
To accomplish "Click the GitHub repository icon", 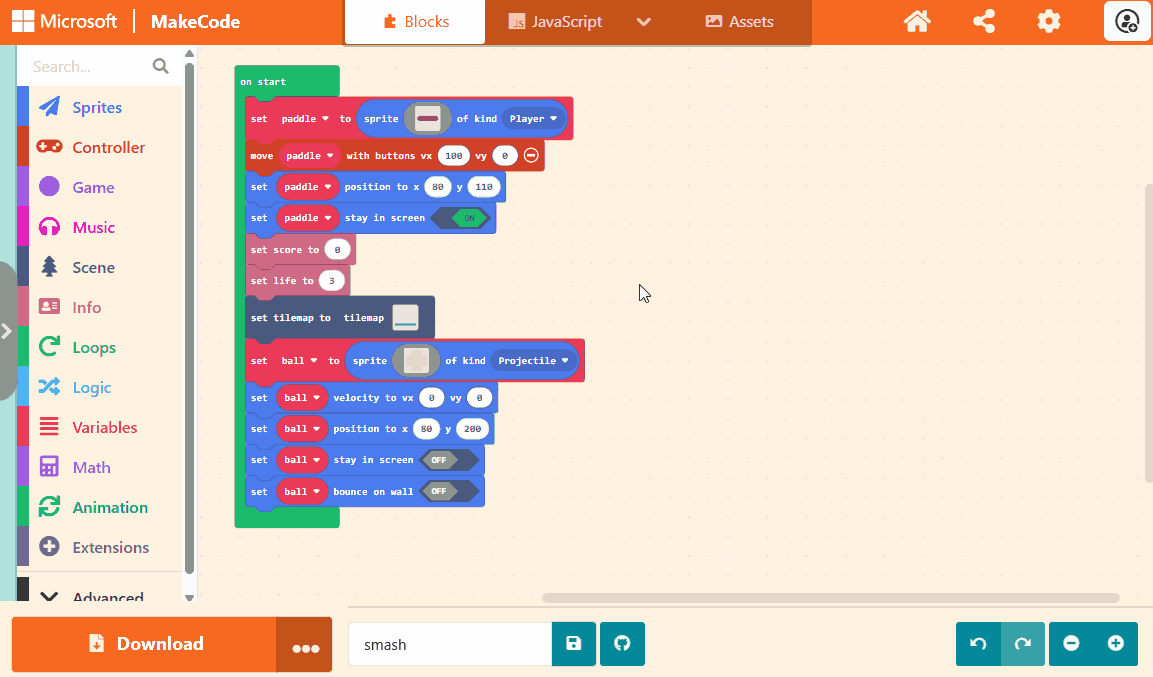I will click(x=622, y=644).
